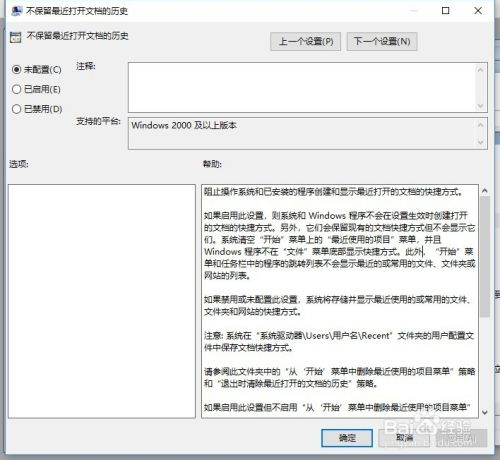Click the policy setting icon beside heading
The height and width of the screenshot is (460, 500).
[16, 37]
